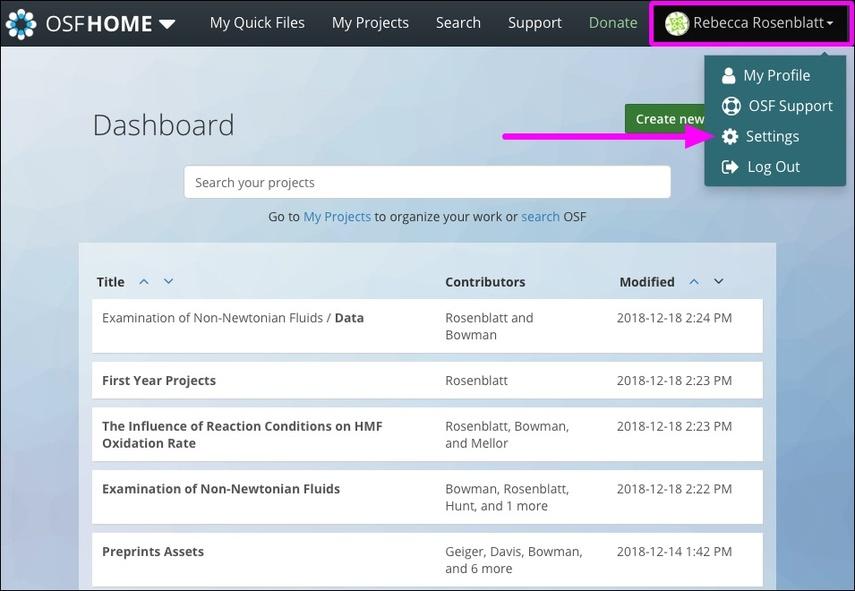Click the Create new project button
Viewport: 855px width, 591px height.
pos(665,119)
